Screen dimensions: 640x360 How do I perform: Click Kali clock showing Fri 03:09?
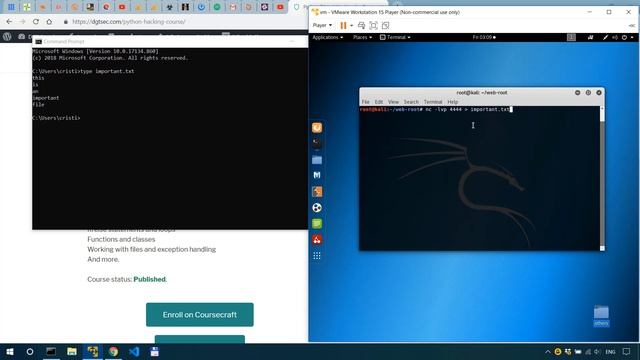(x=484, y=37)
